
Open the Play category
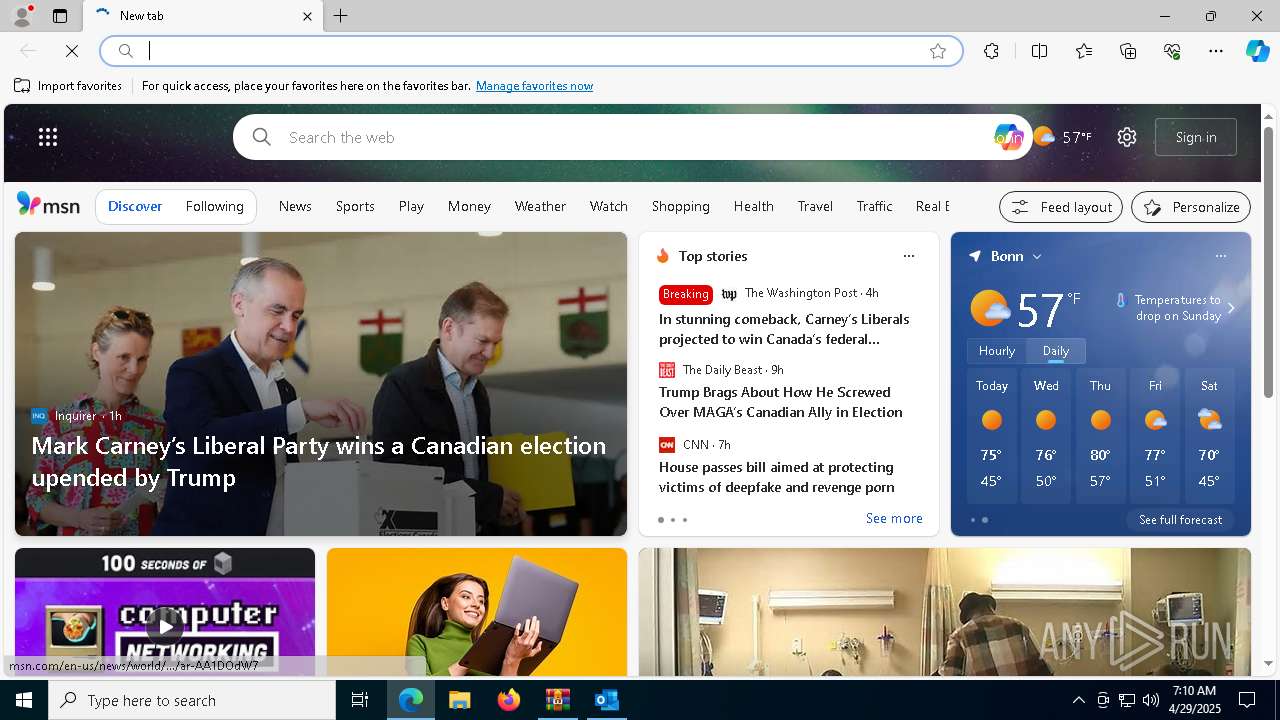tap(411, 206)
